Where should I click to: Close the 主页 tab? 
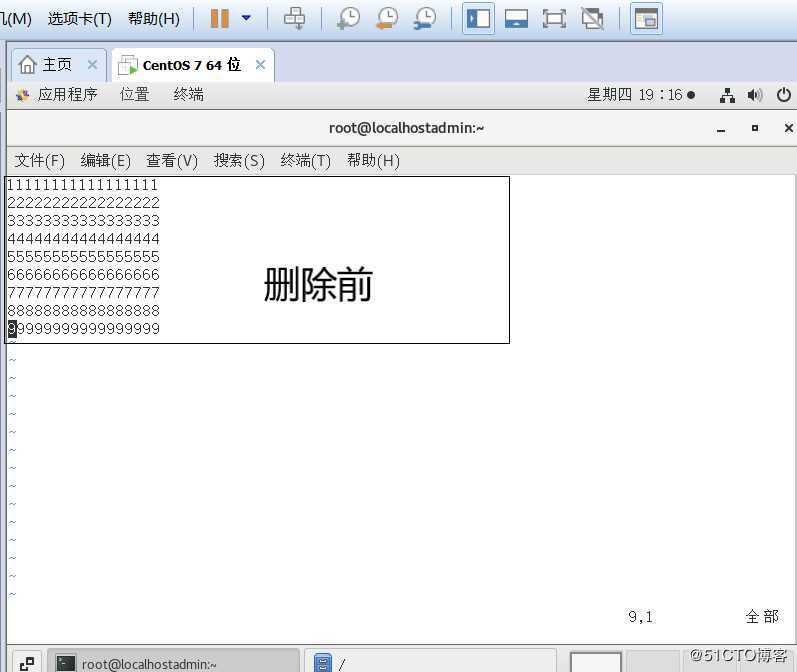point(92,65)
